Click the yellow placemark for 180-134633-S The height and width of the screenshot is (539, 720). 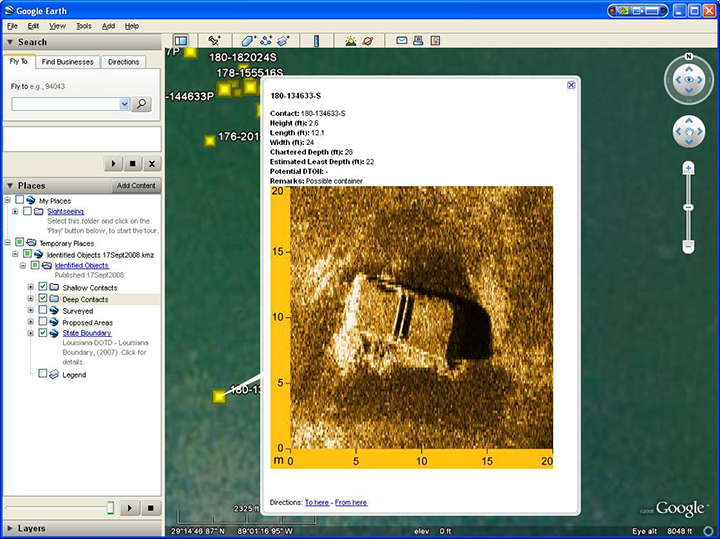219,396
